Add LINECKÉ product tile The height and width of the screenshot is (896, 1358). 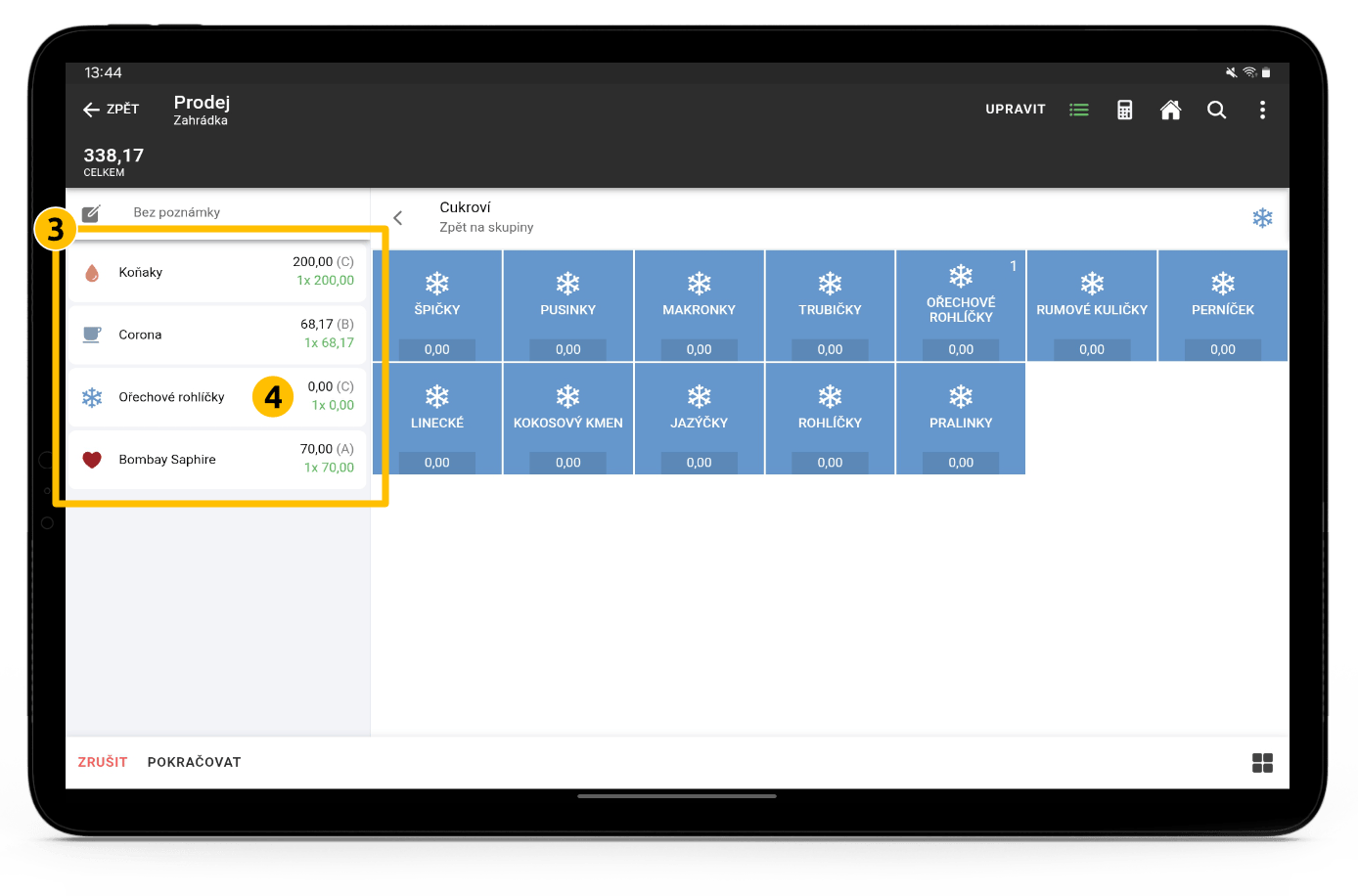[x=437, y=419]
